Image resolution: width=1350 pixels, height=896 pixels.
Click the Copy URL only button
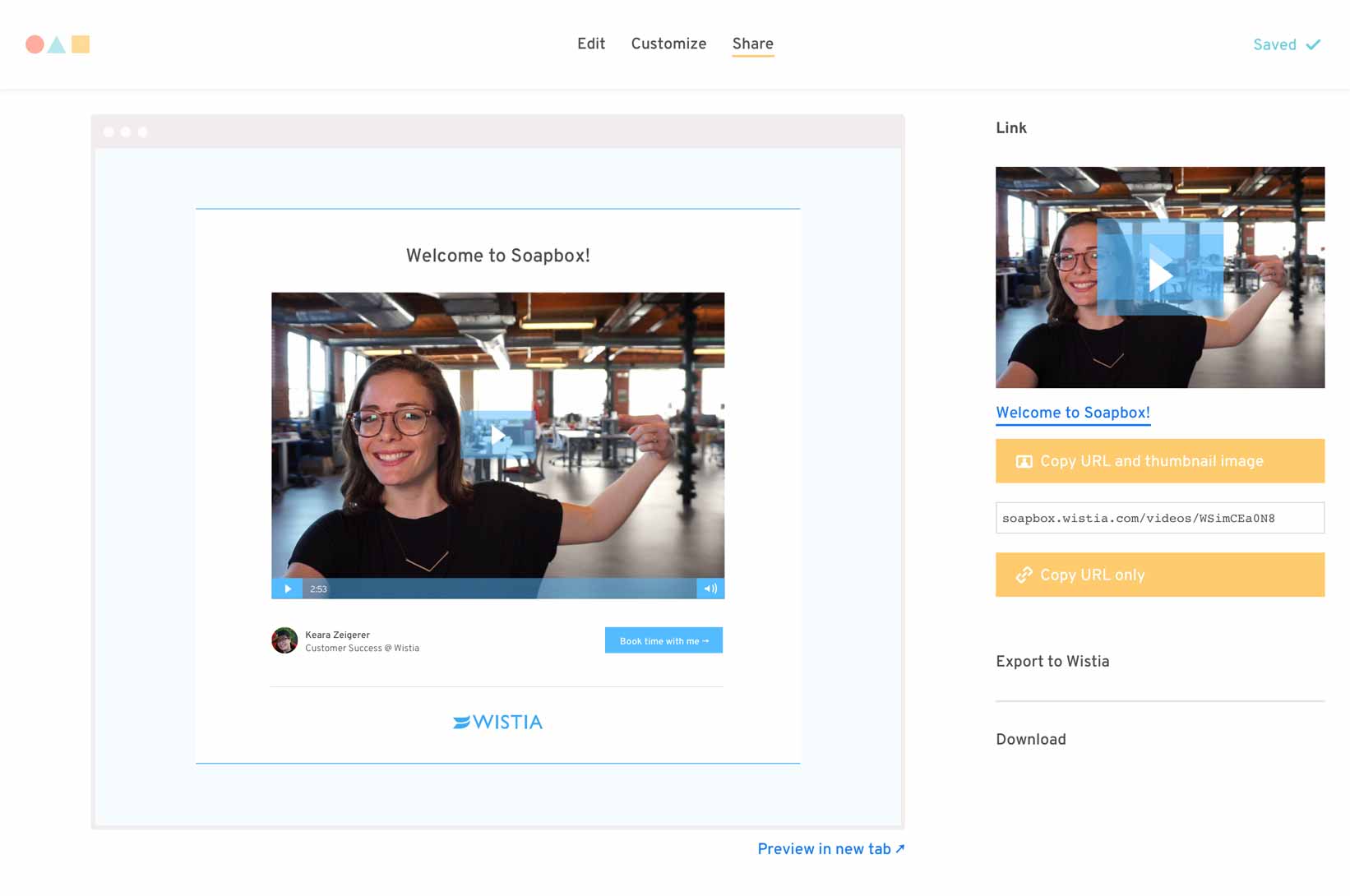pos(1159,575)
